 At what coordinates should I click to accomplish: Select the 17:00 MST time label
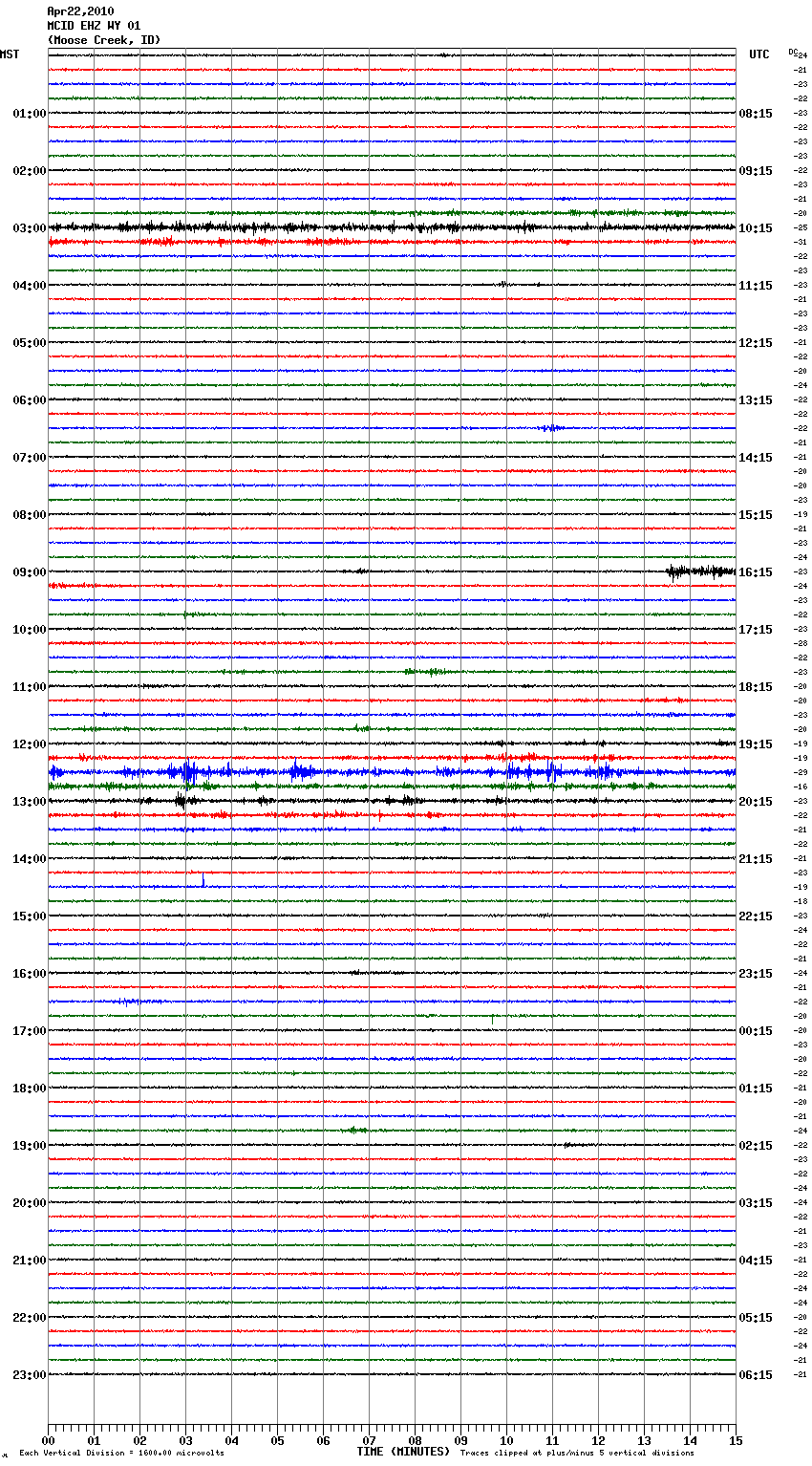29,1031
